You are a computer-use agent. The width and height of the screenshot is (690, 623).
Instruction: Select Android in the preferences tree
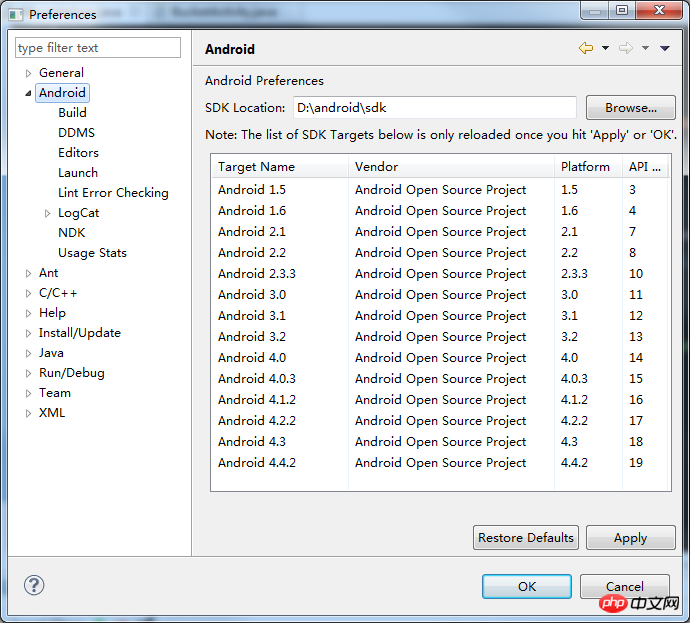[62, 93]
